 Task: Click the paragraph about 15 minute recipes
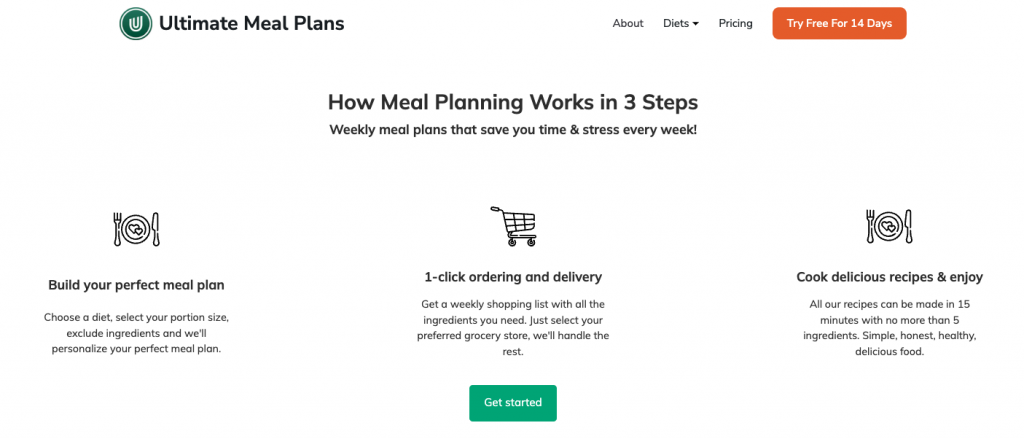click(x=889, y=327)
